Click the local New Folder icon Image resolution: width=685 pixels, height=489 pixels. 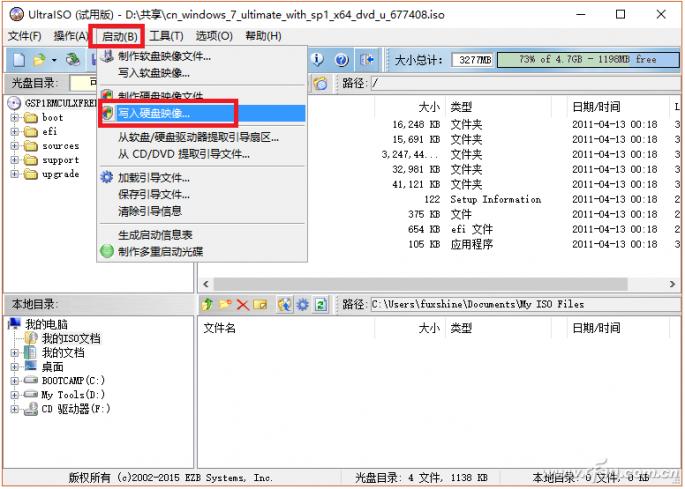click(225, 304)
